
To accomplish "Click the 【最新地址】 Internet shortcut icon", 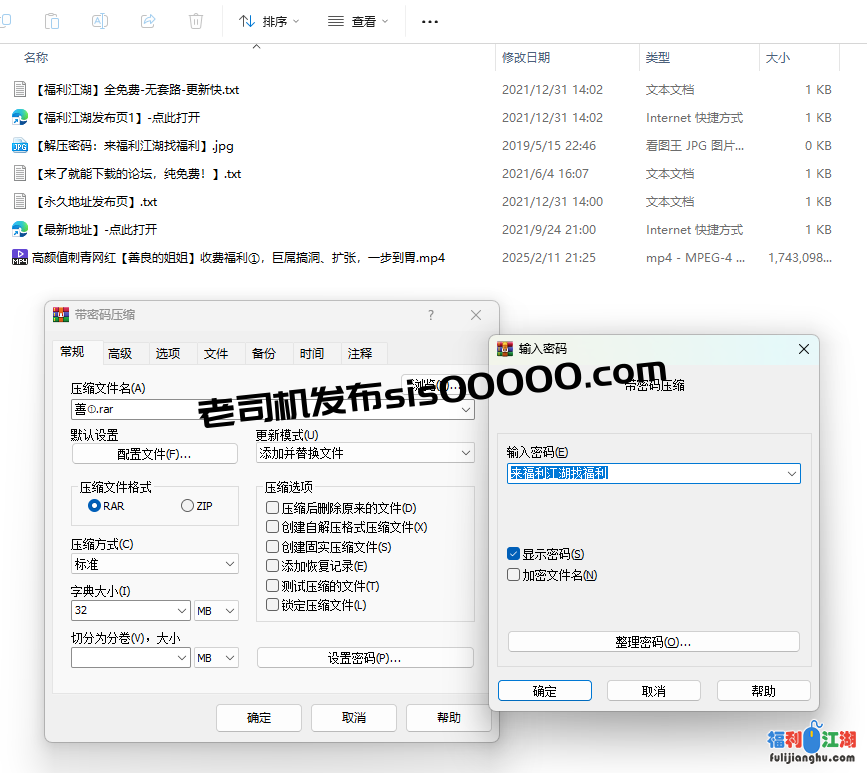I will pyautogui.click(x=19, y=229).
